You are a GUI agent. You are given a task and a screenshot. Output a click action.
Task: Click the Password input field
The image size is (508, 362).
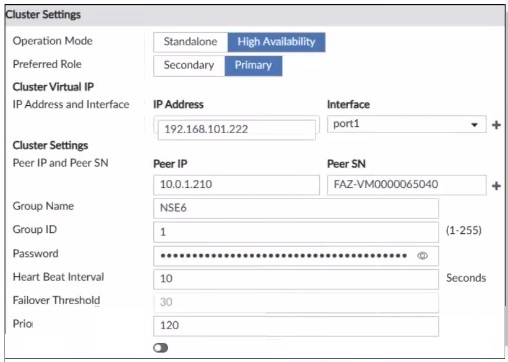click(296, 256)
